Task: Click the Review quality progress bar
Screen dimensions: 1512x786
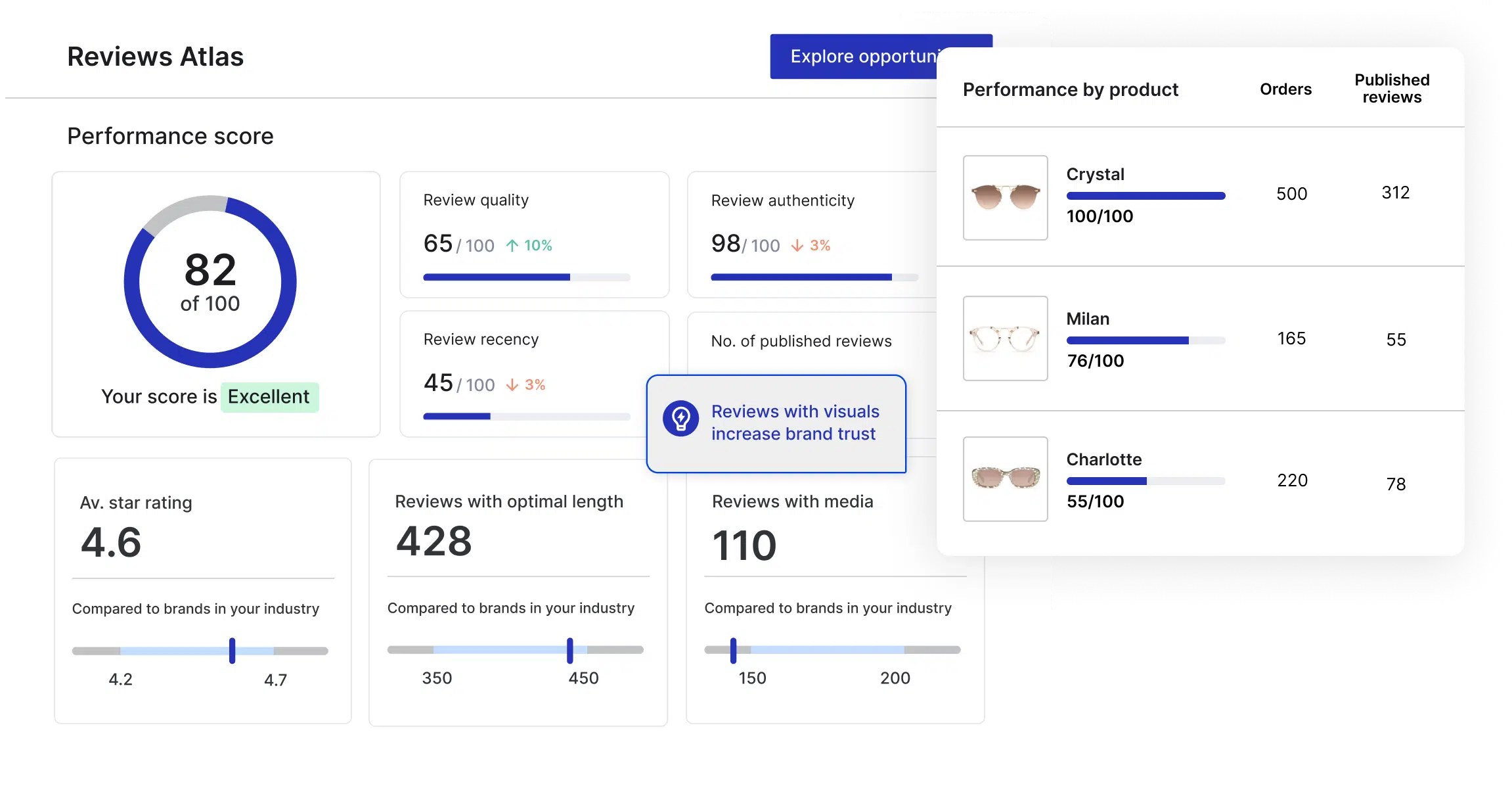Action: coord(526,277)
